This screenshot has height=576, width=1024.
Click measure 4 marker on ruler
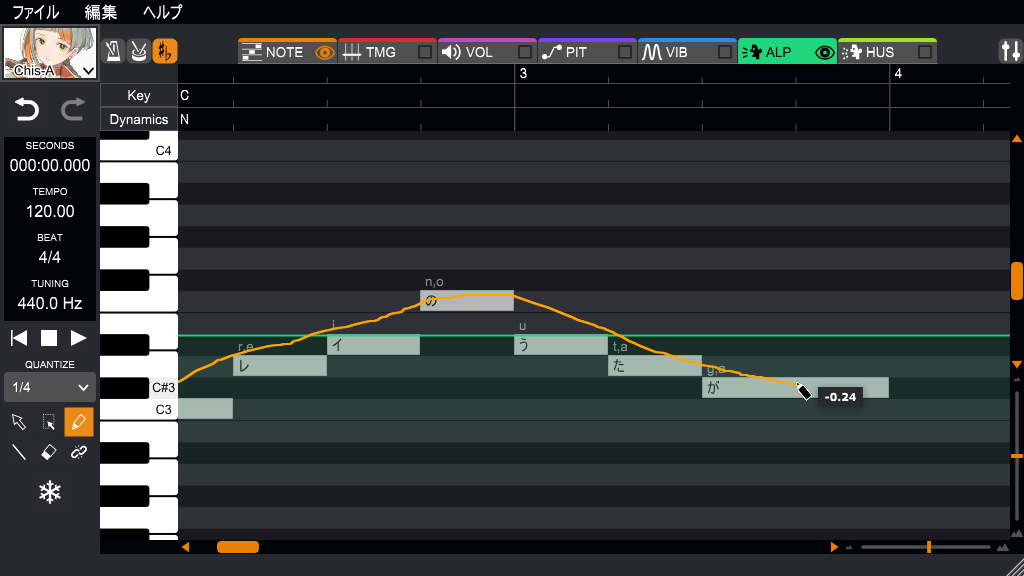[x=898, y=74]
